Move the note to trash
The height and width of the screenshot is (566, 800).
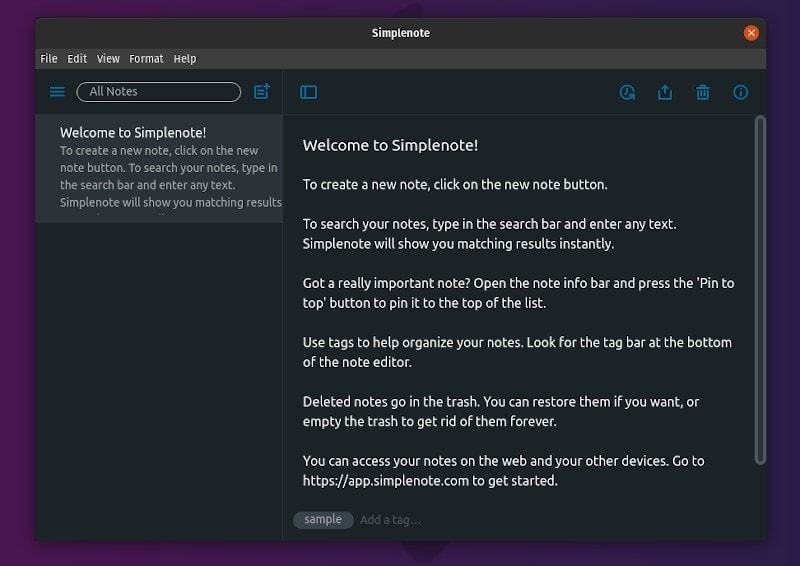[x=703, y=92]
